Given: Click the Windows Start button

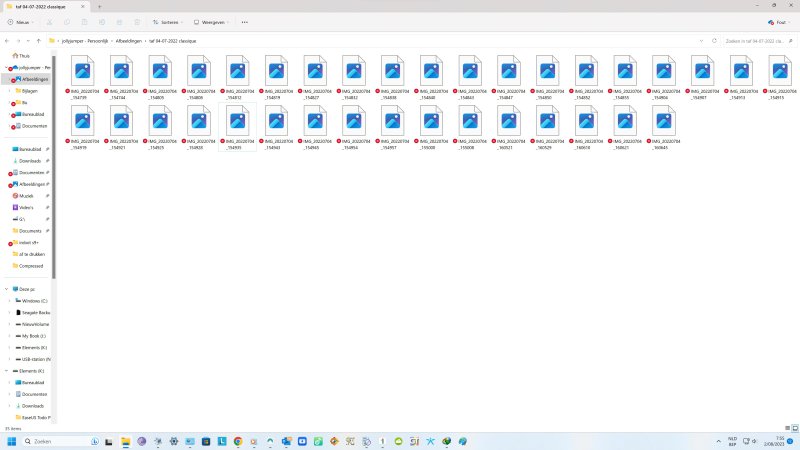Looking at the screenshot, I should [x=12, y=441].
